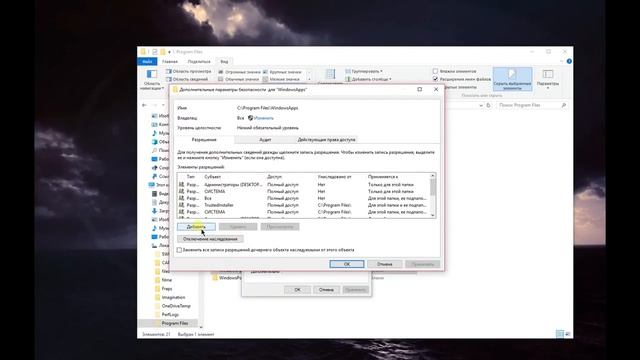Click user icon of TrustedInstaller permission row
This screenshot has height=360, width=640.
coord(181,205)
